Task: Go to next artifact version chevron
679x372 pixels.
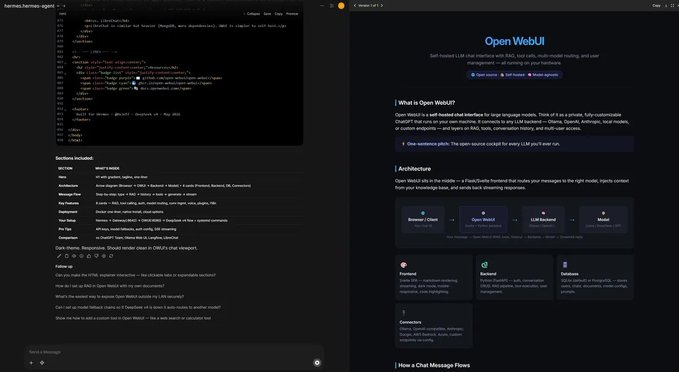Action: (382, 6)
